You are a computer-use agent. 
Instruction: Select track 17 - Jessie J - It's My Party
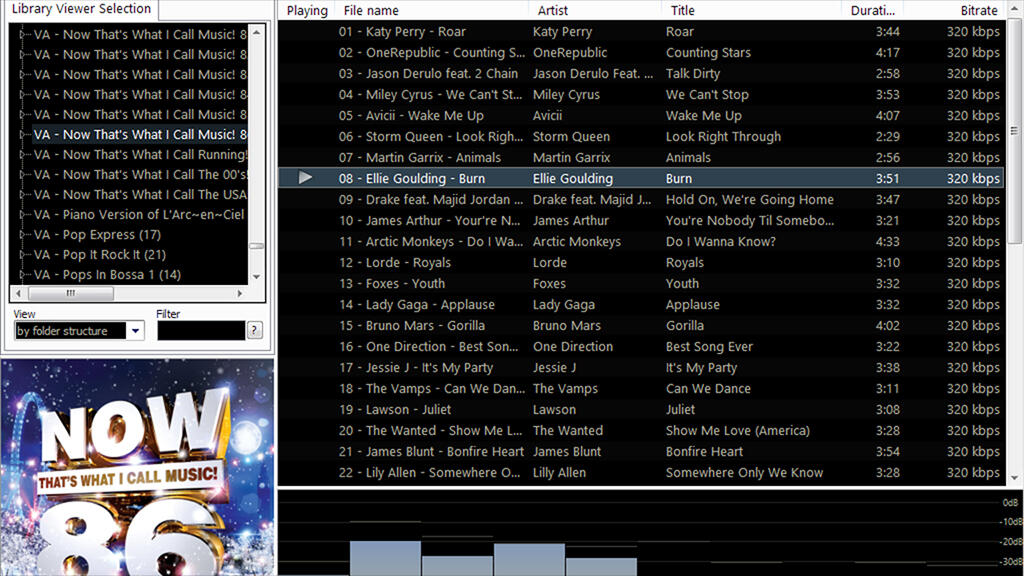(x=416, y=367)
